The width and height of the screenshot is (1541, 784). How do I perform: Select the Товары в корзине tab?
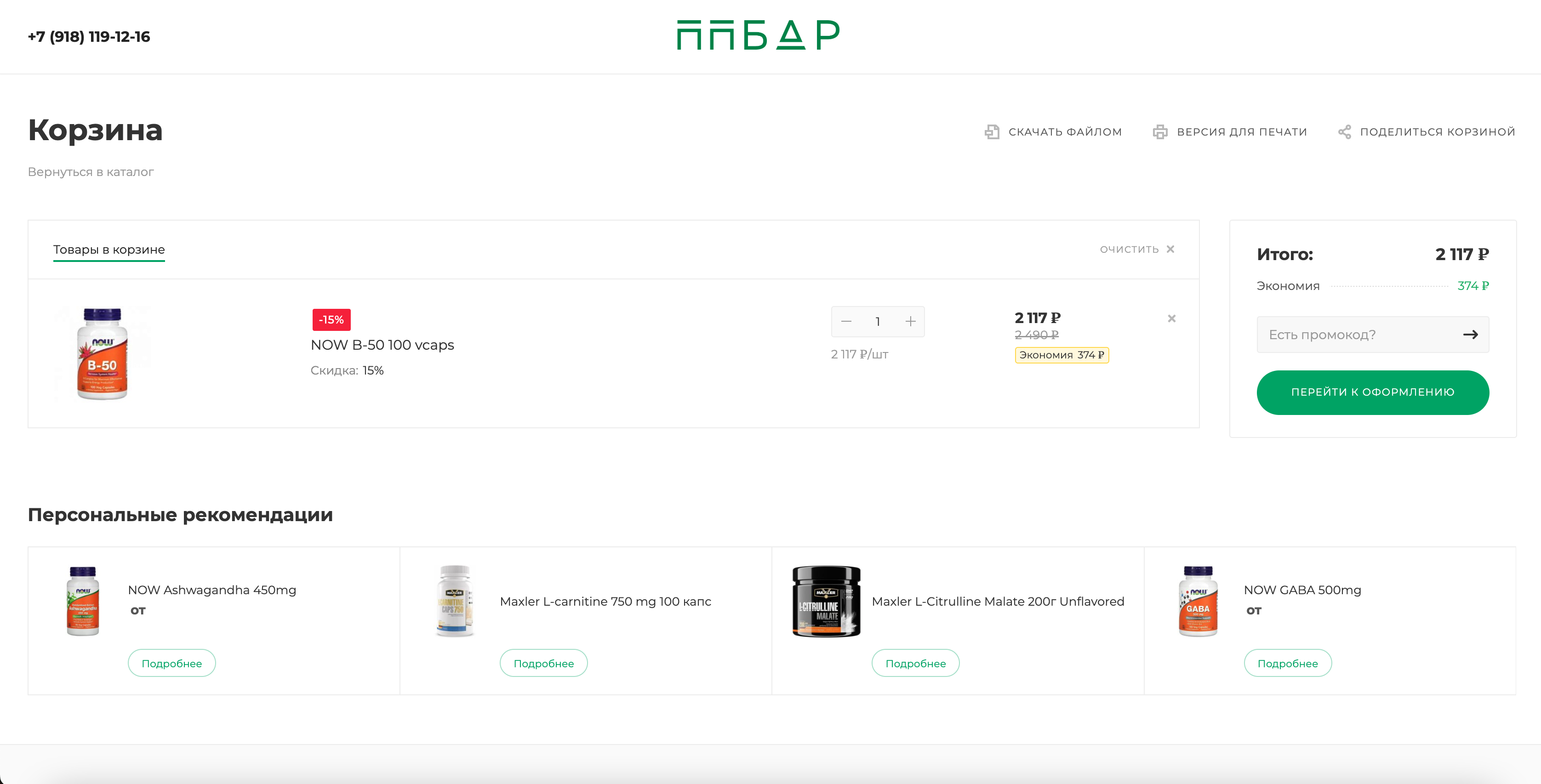[109, 250]
